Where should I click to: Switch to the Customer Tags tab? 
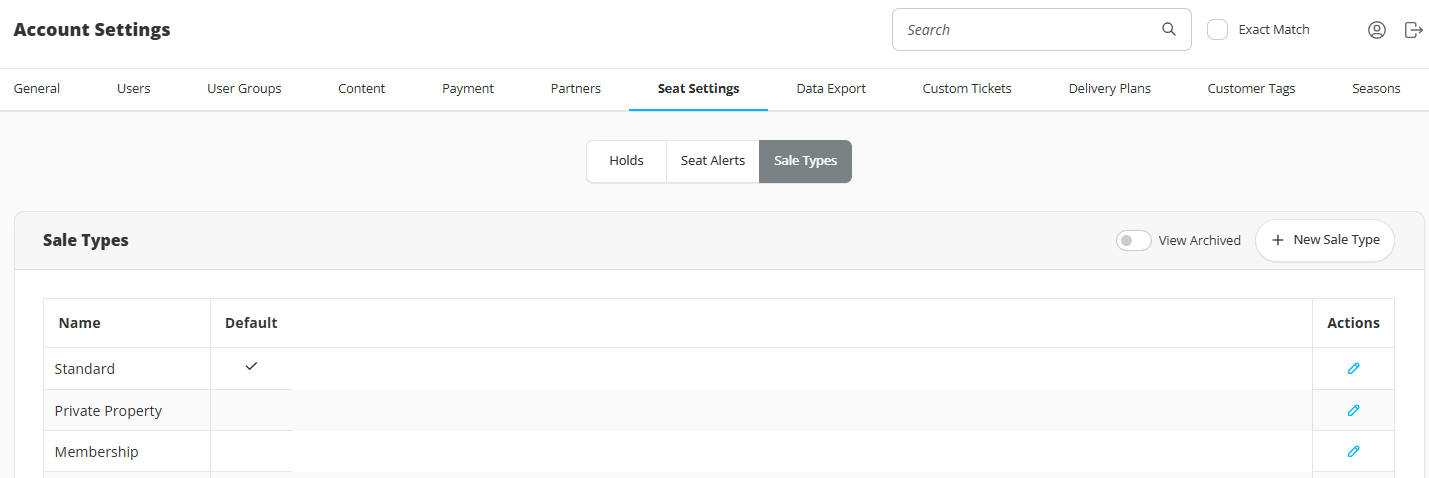[x=1251, y=88]
